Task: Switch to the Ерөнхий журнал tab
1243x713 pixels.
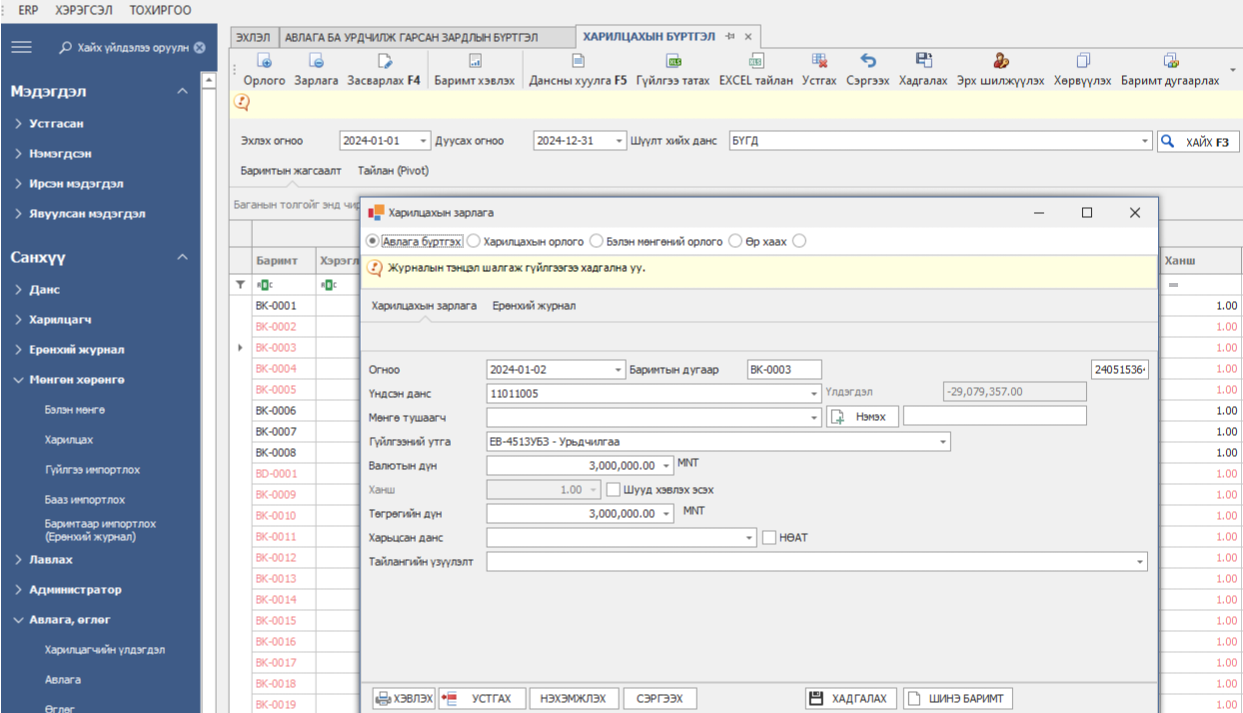Action: pyautogui.click(x=533, y=306)
